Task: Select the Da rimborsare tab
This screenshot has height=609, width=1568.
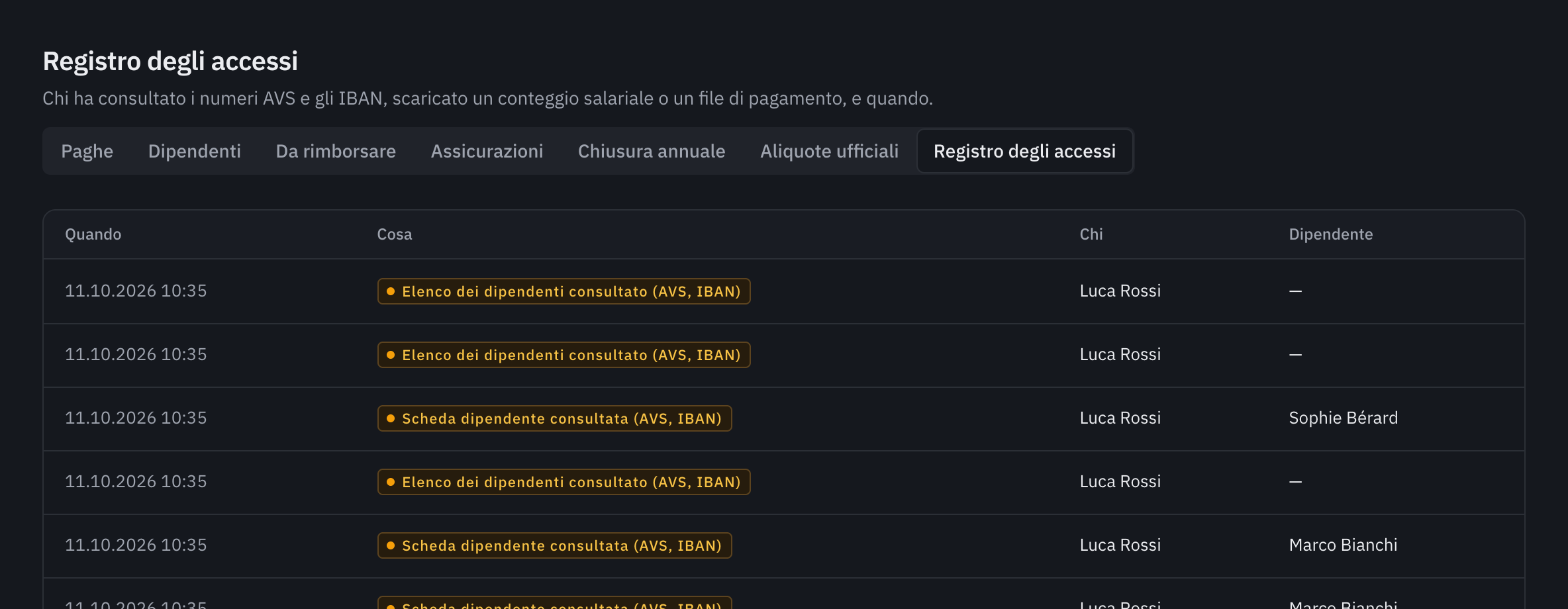Action: 336,152
